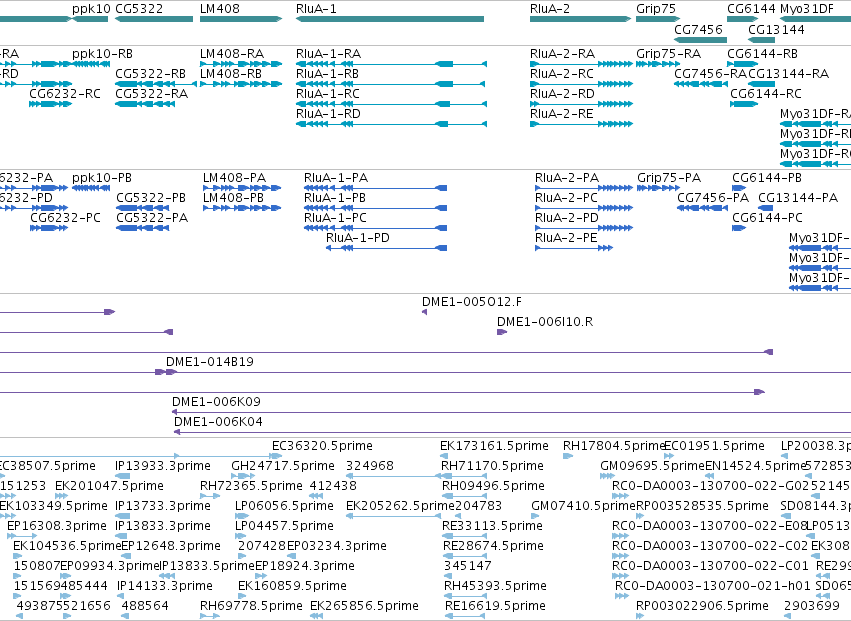Select clone feature DME1-006K04

(219, 422)
